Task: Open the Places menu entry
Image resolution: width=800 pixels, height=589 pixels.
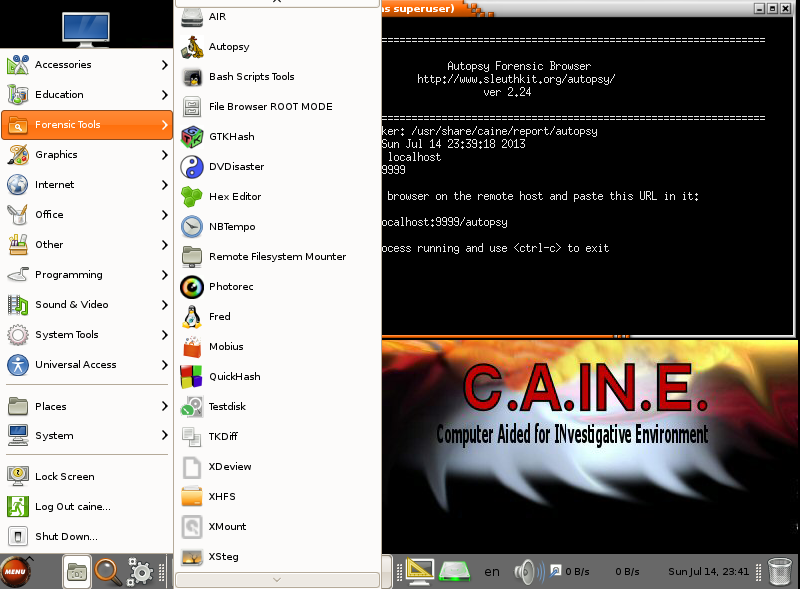Action: 87,407
